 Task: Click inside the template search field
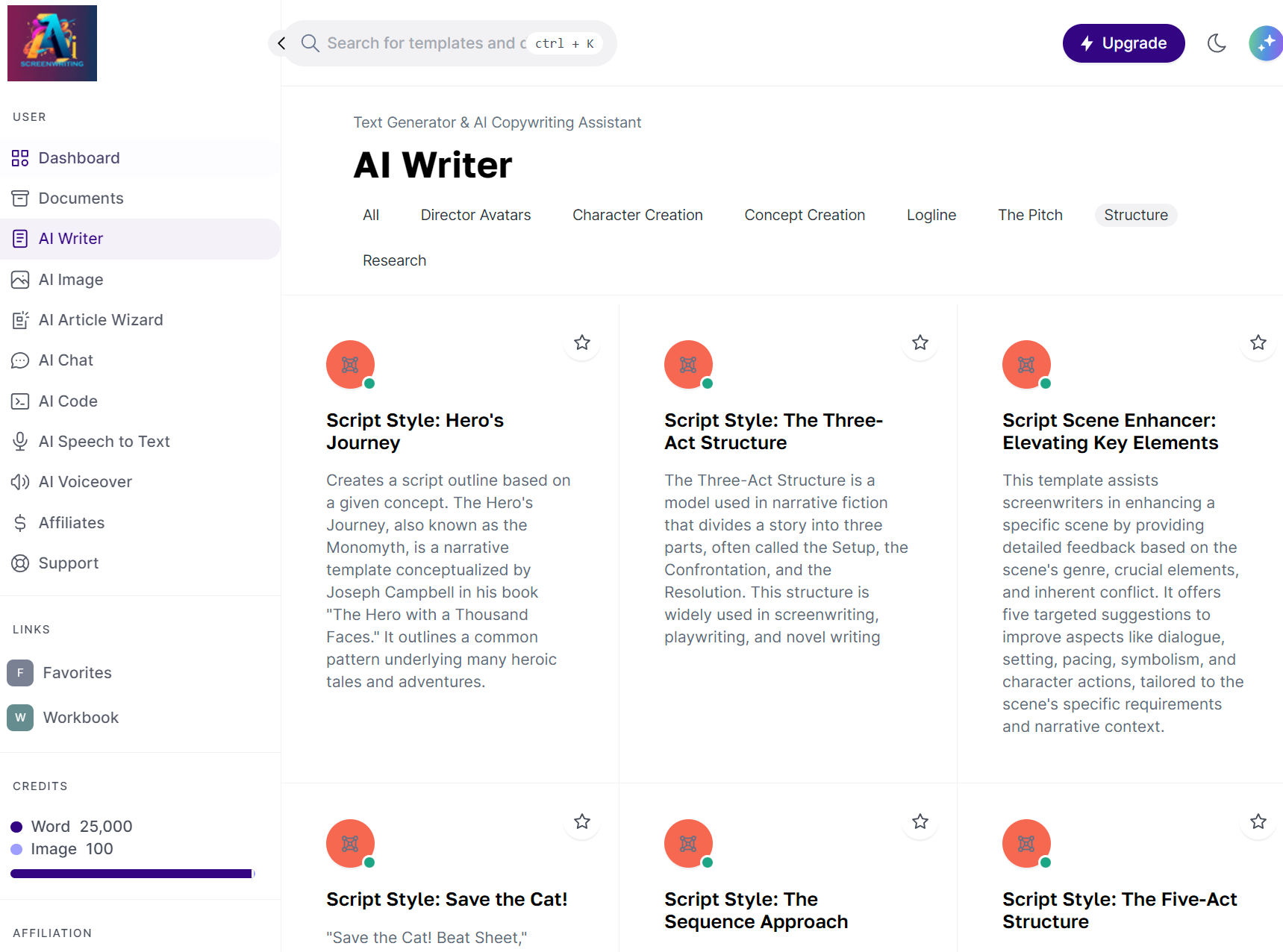click(425, 43)
